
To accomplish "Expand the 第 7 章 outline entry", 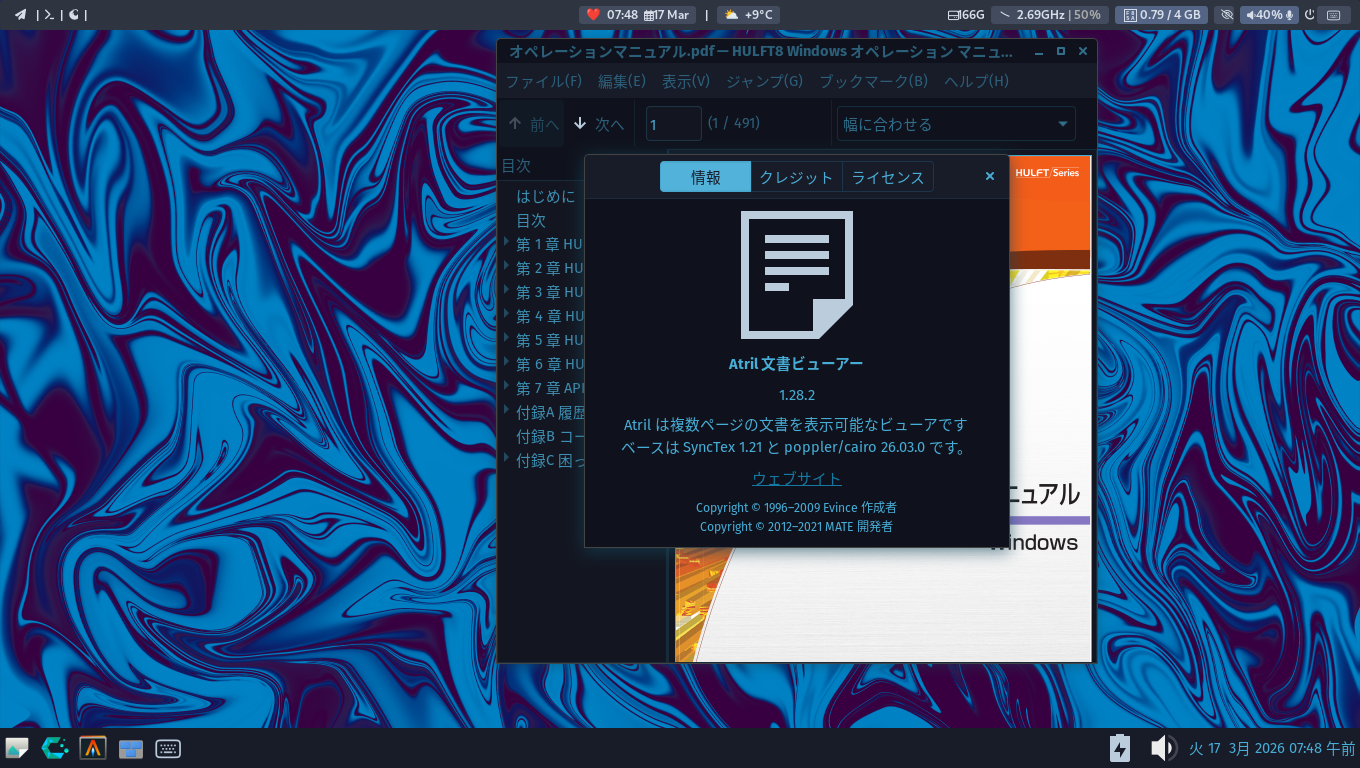I will click(x=507, y=387).
